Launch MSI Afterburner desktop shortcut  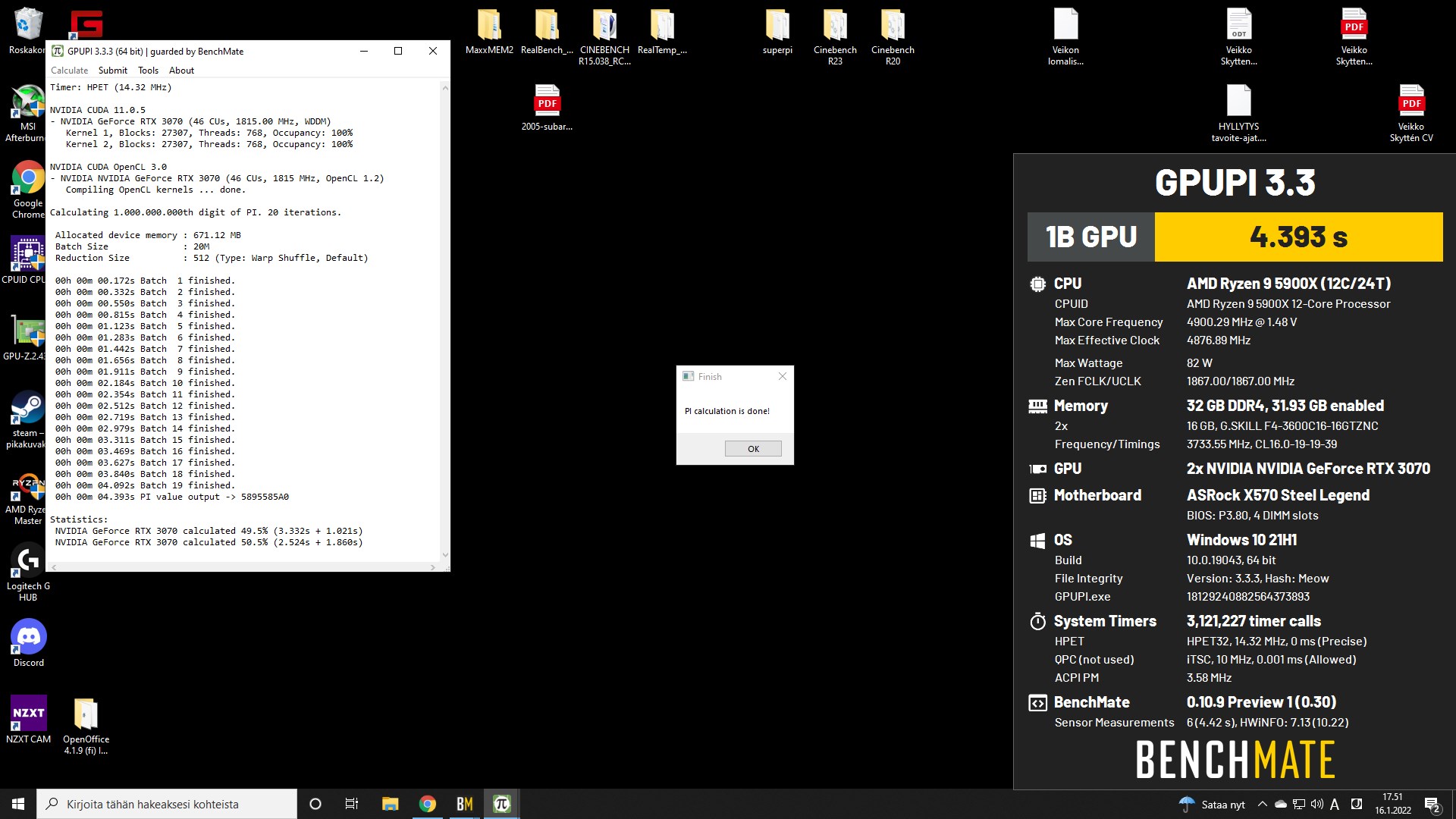tap(27, 113)
